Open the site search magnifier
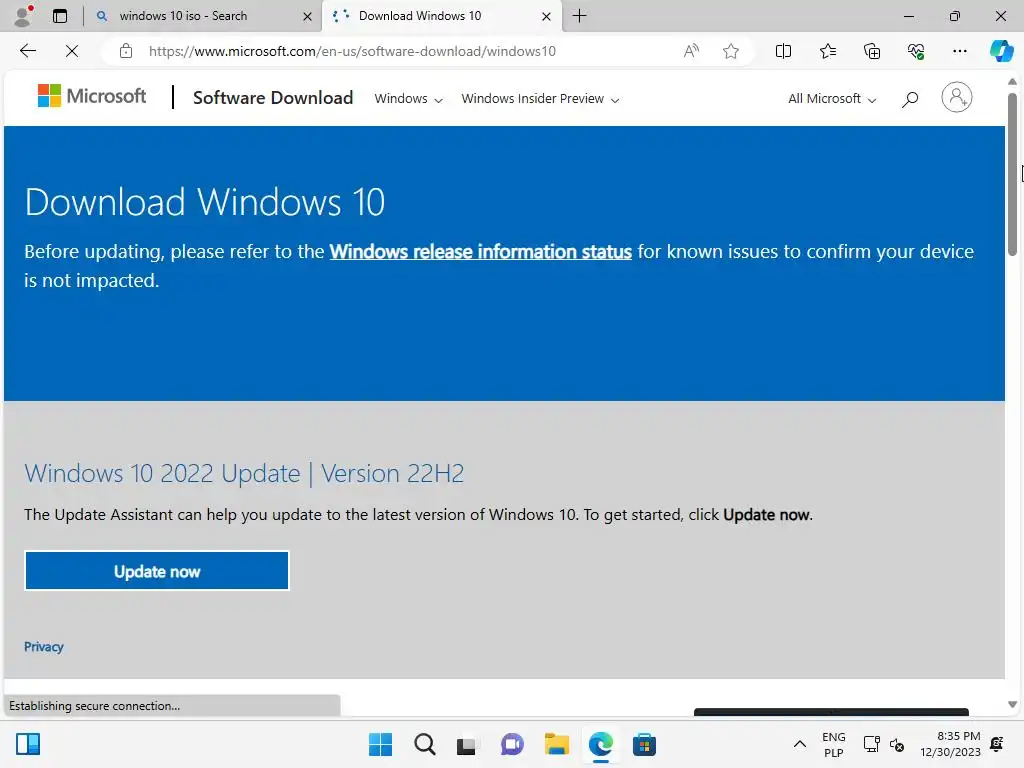 click(910, 99)
